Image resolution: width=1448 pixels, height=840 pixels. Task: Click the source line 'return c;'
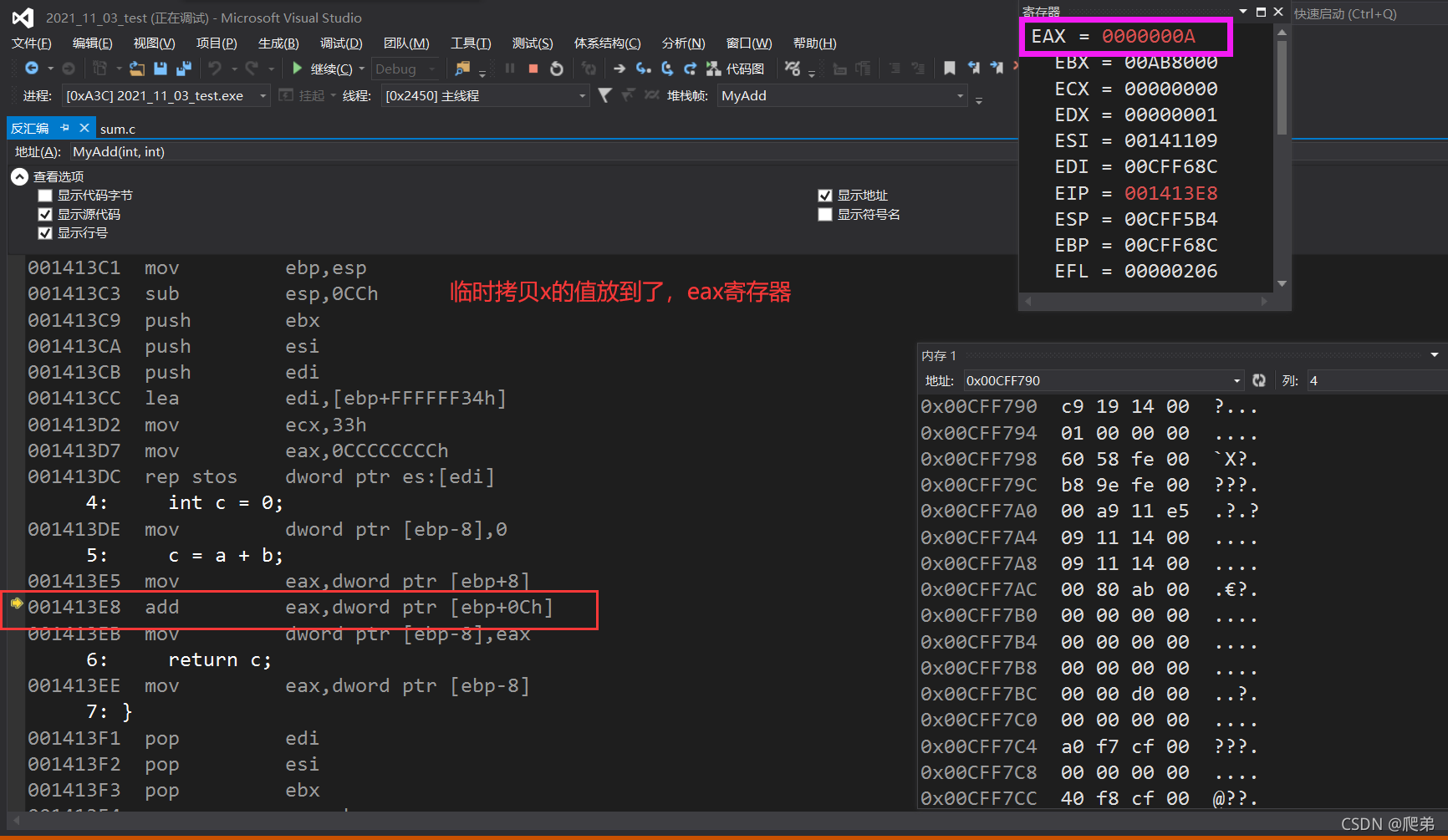coord(220,660)
